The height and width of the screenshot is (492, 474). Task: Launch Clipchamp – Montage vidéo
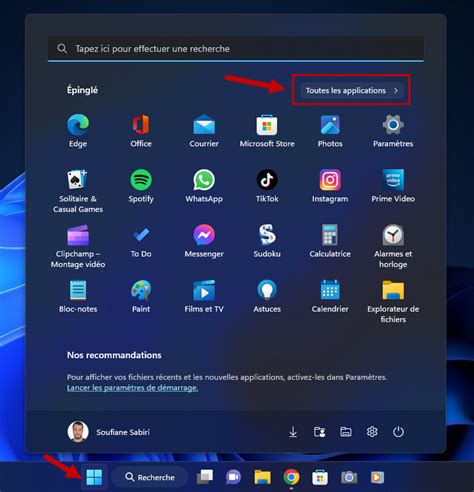point(78,247)
